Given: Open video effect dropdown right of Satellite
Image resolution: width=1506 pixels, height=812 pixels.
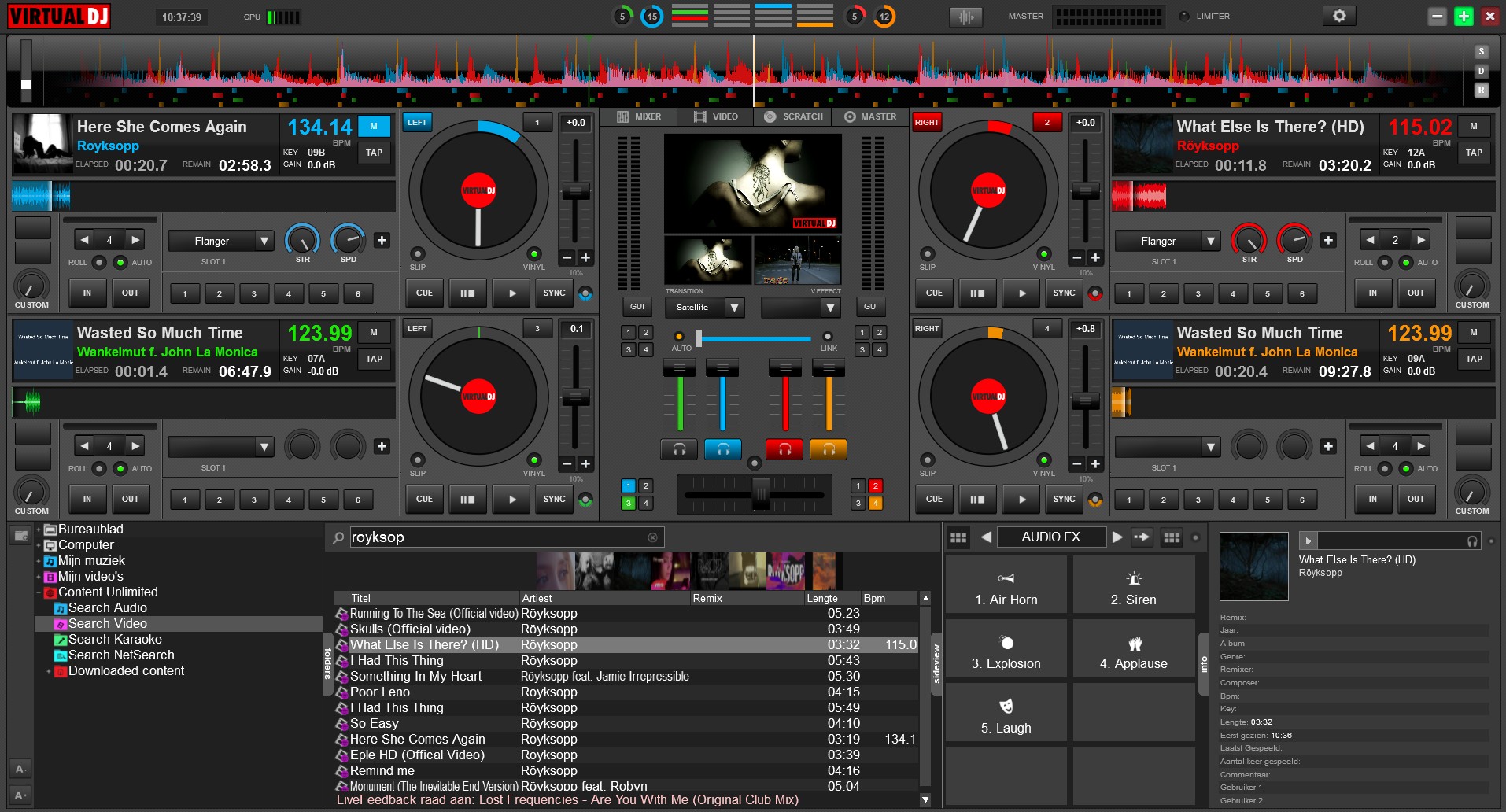Looking at the screenshot, I should (x=829, y=307).
